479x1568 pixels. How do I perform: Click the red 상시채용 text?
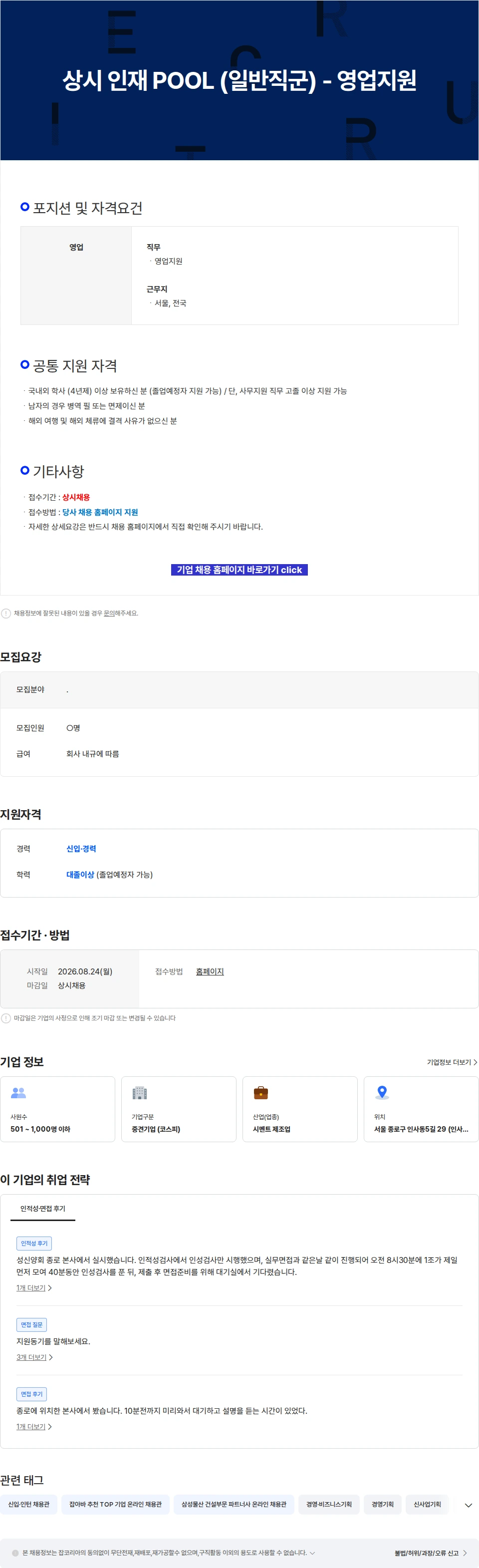(76, 497)
